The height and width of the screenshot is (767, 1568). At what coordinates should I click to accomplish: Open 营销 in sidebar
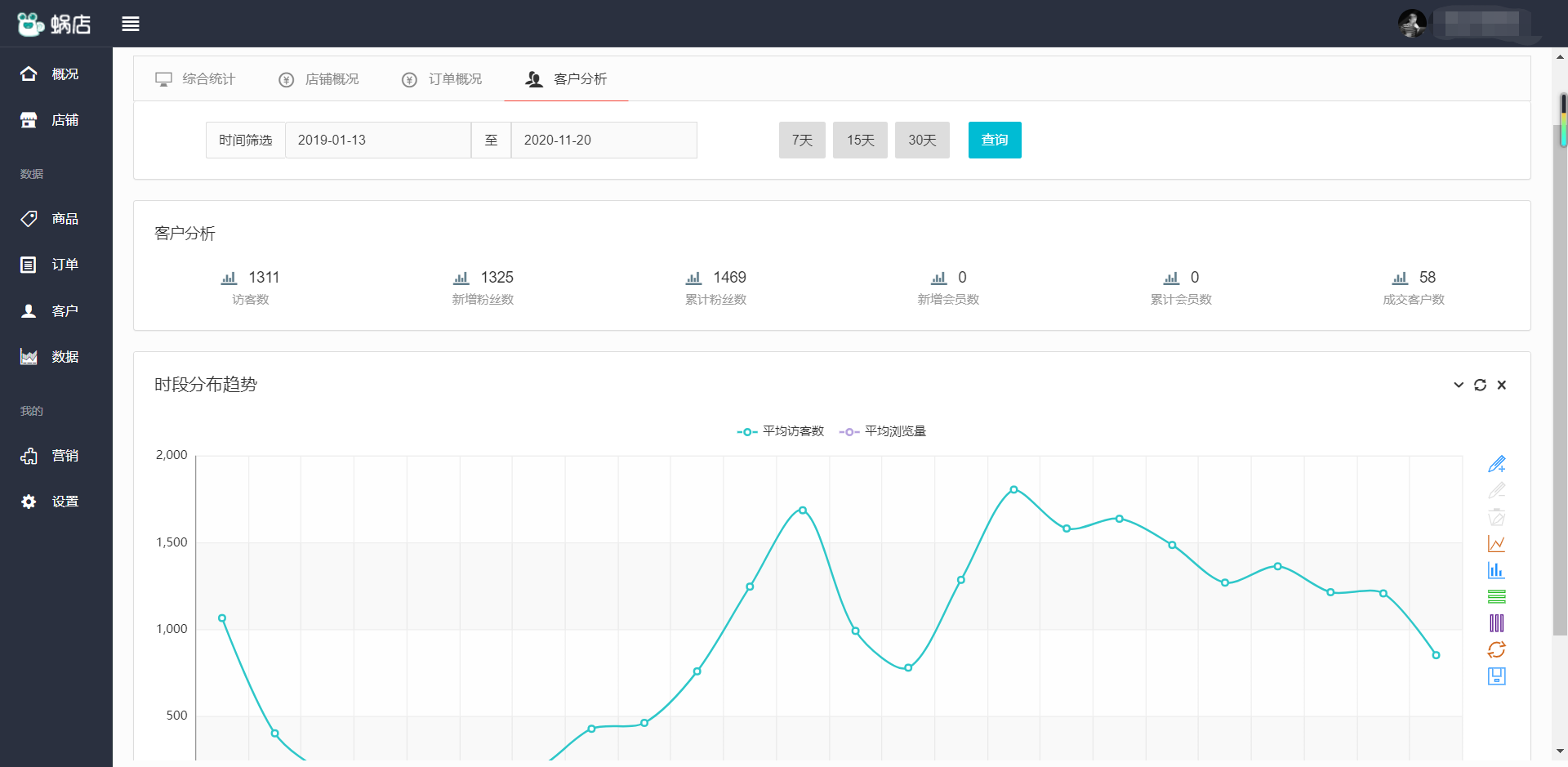56,456
